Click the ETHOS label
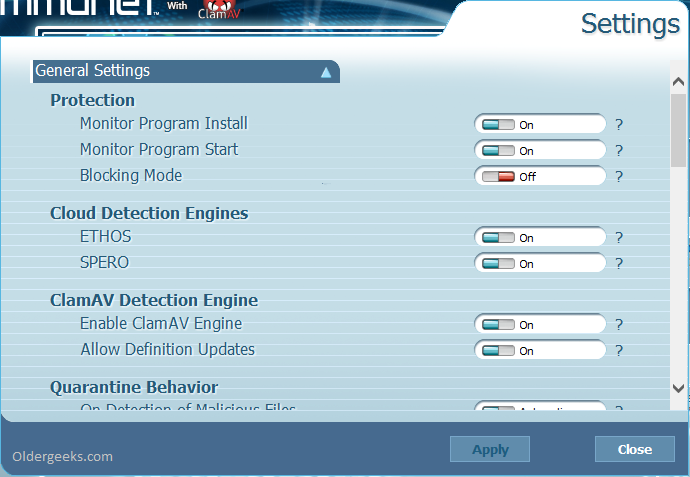Viewport: 690px width, 477px height. (x=106, y=237)
